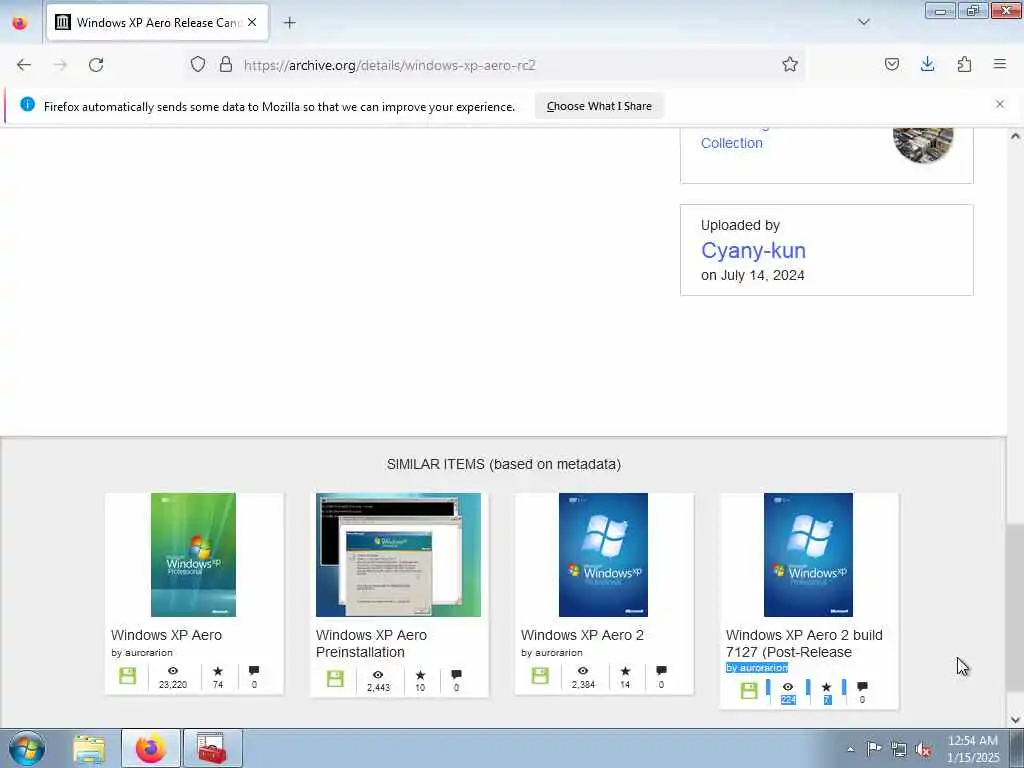This screenshot has width=1024, height=768.
Task: Click the reviews bubble on Windows XP Aero 2 card
Action: tap(661, 671)
